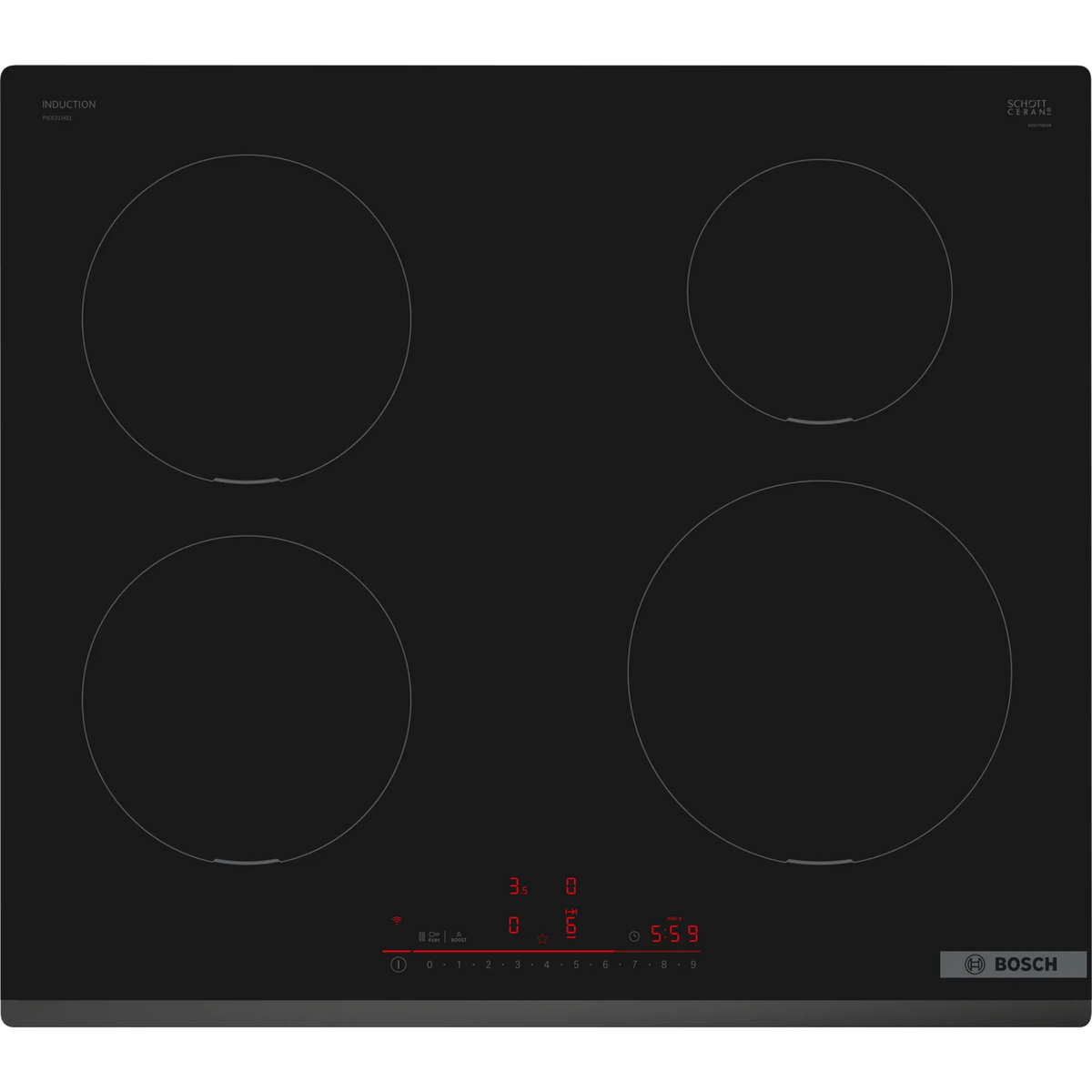
Task: Activate the BOOST function
Action: click(459, 936)
